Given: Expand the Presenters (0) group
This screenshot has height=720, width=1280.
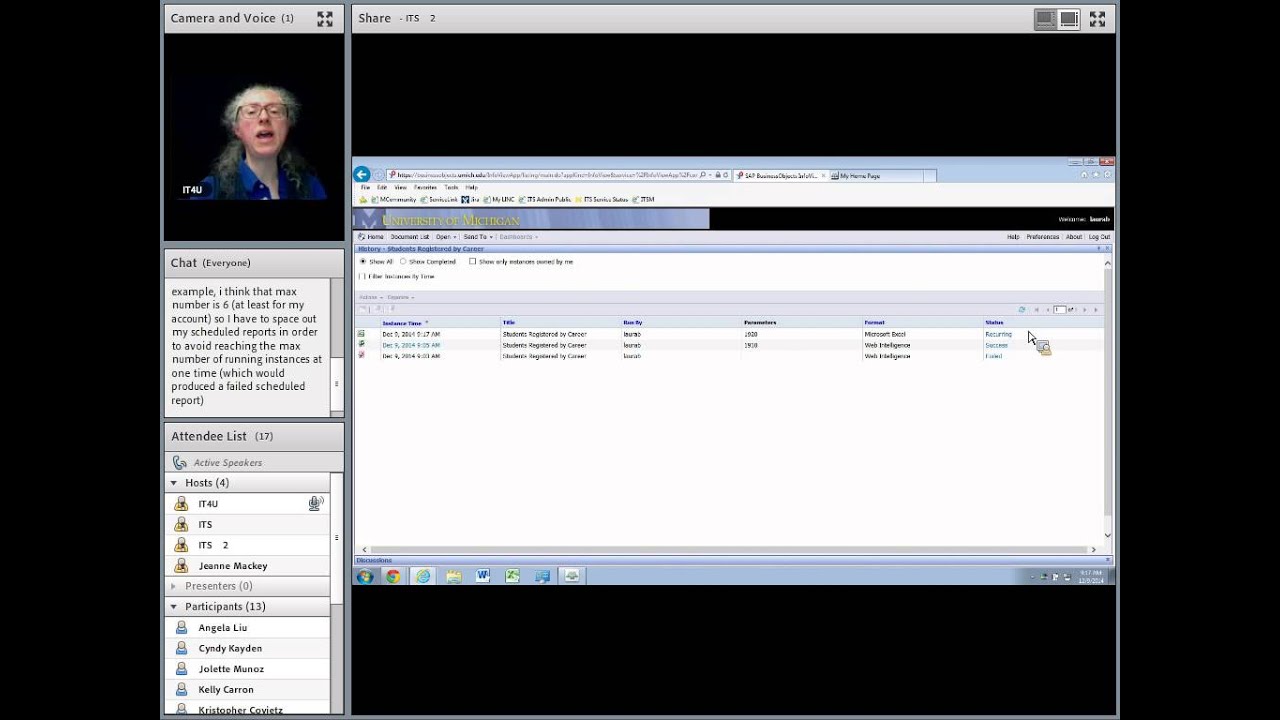Looking at the screenshot, I should pos(174,586).
